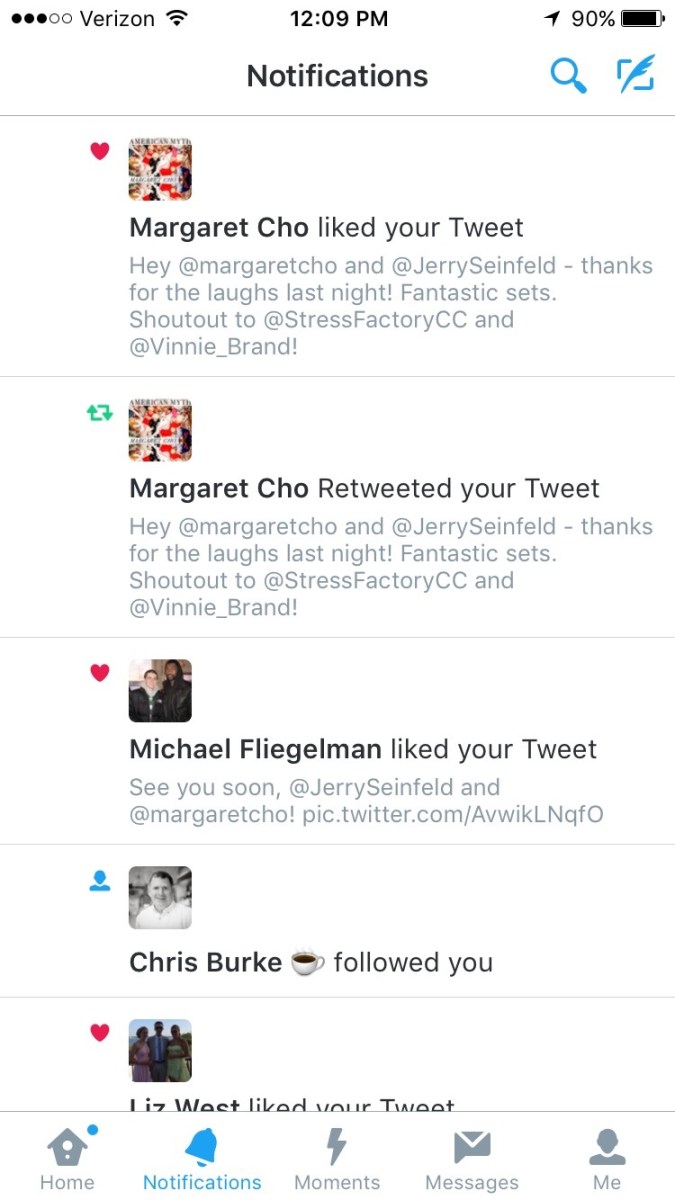Screen dimensions: 675x1200
Task: Open the search magnifier icon
Action: [569, 76]
